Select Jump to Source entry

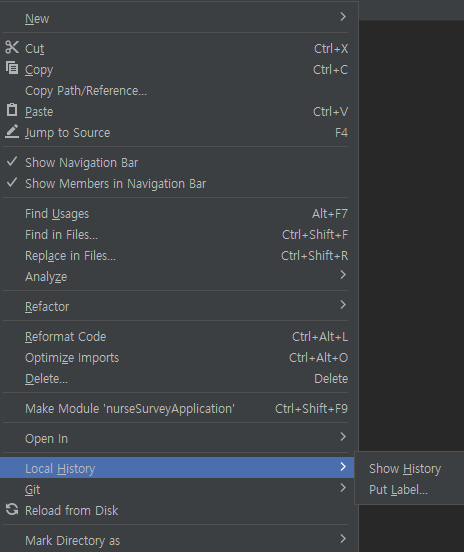pos(177,133)
